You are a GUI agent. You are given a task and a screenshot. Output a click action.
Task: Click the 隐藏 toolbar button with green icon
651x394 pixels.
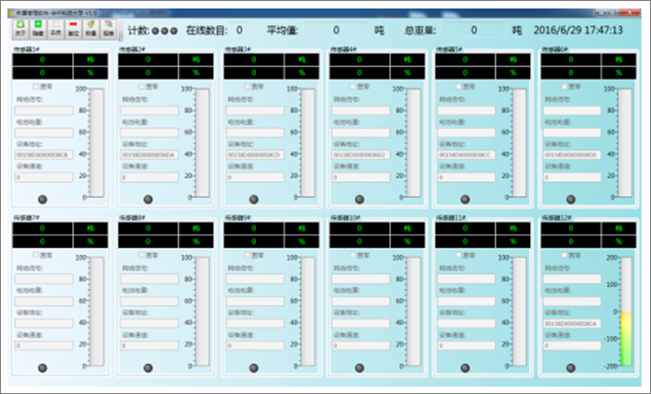point(38,29)
